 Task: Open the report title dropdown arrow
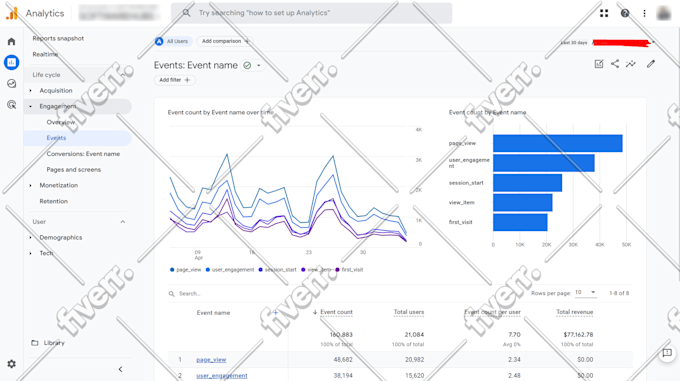(x=259, y=65)
